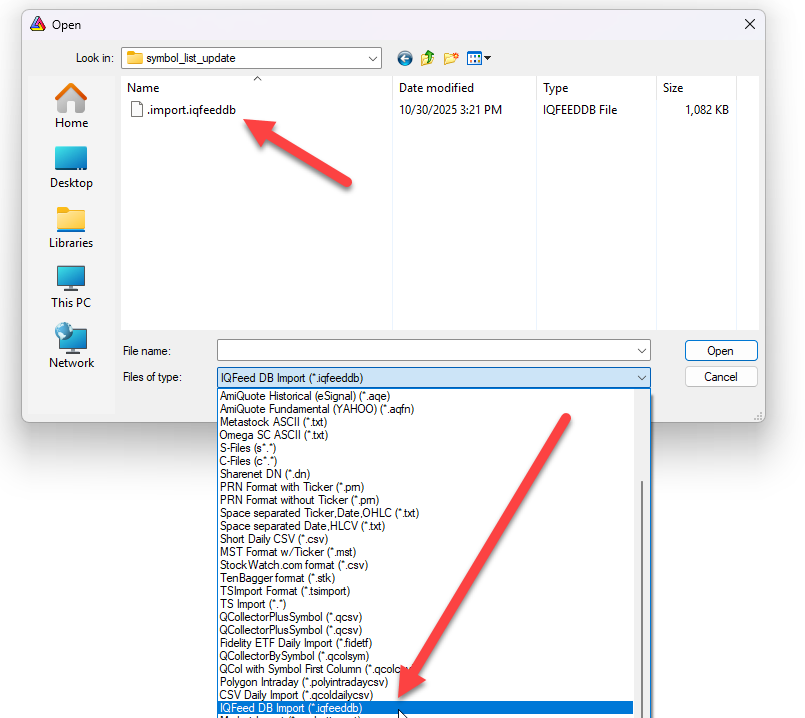805x718 pixels.
Task: Click inside the File name field
Action: [x=420, y=350]
